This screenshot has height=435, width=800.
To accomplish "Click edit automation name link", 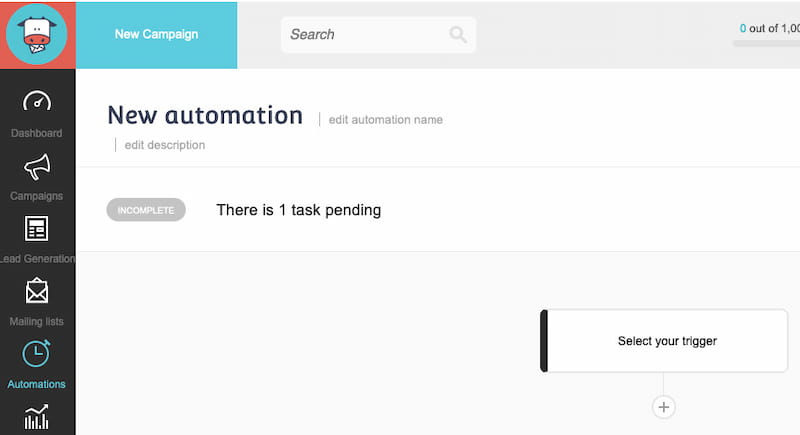I will click(x=385, y=120).
